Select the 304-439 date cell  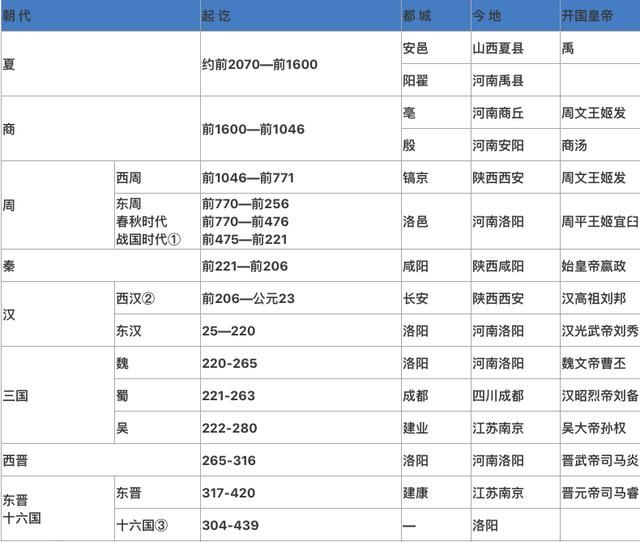[x=301, y=525]
